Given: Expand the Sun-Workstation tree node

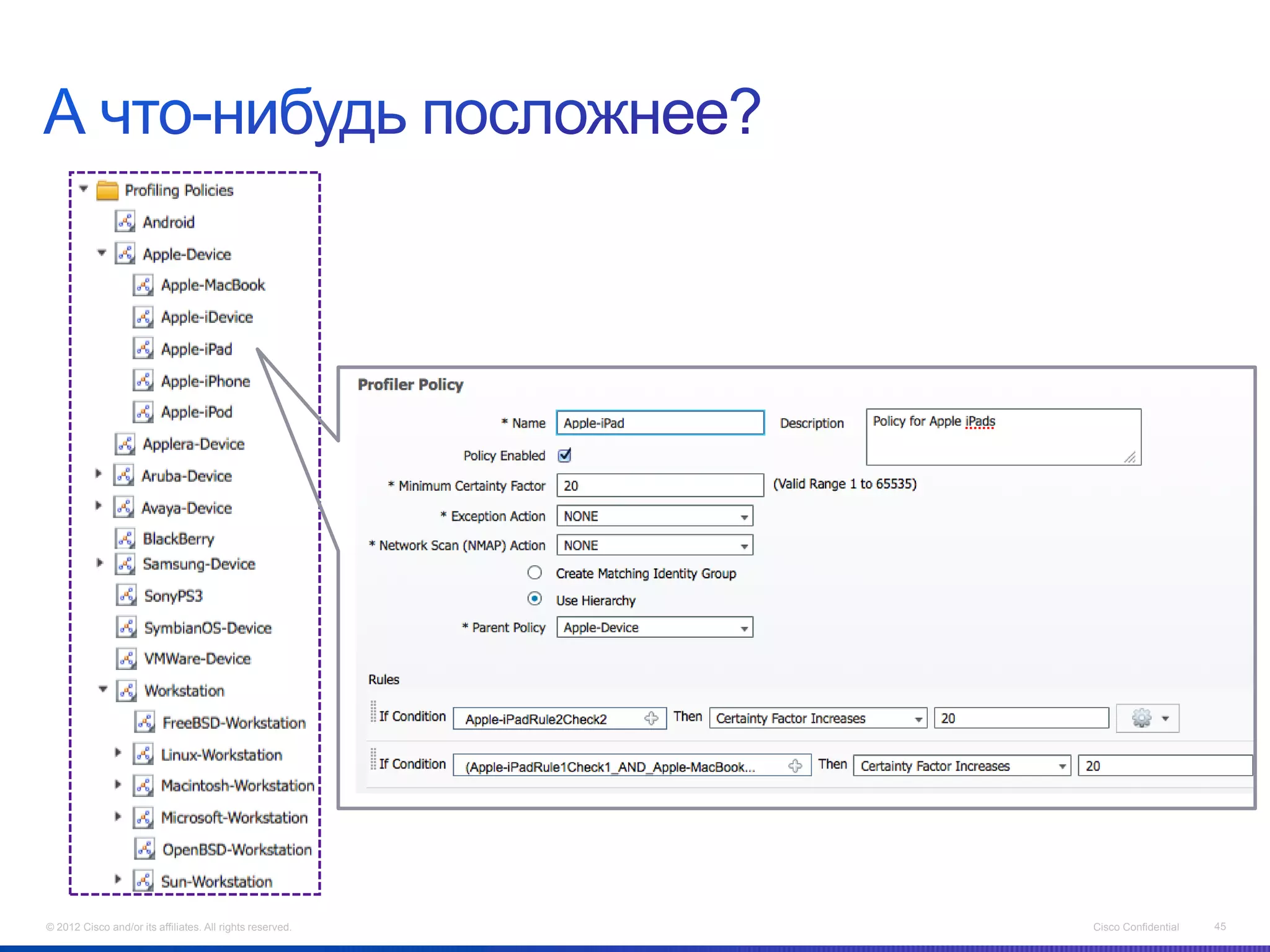Looking at the screenshot, I should [118, 879].
